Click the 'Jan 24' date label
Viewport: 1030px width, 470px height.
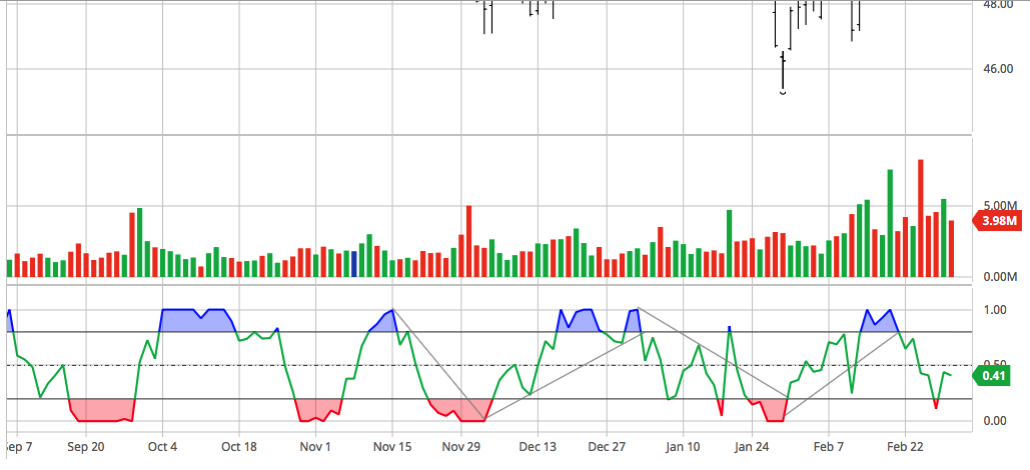click(x=752, y=446)
